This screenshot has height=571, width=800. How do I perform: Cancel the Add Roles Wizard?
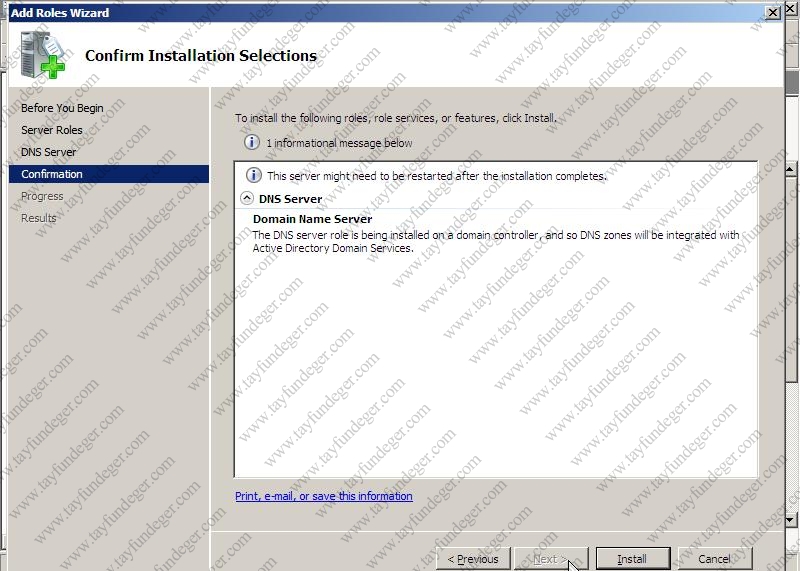click(x=715, y=559)
